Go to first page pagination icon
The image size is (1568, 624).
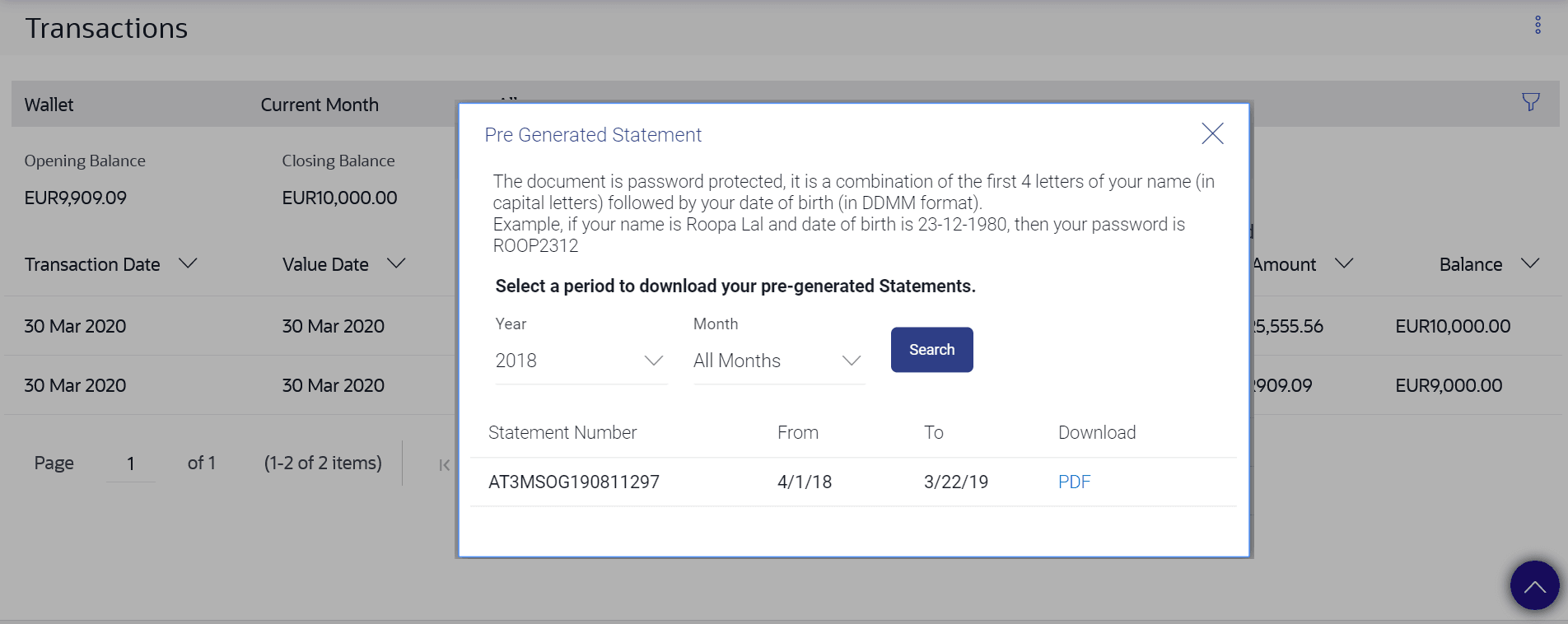[x=444, y=465]
